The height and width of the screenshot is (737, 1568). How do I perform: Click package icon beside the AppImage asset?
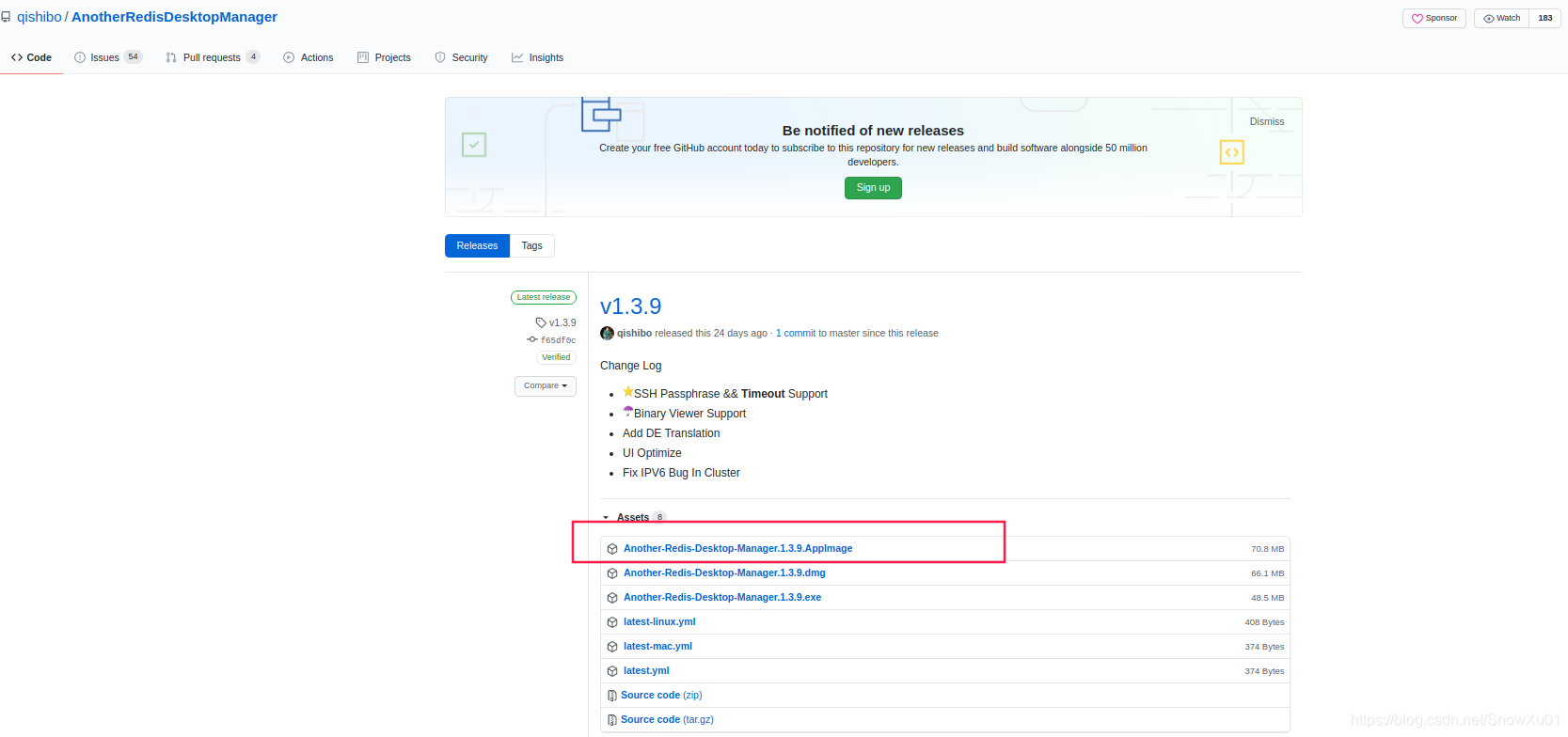[x=612, y=549]
